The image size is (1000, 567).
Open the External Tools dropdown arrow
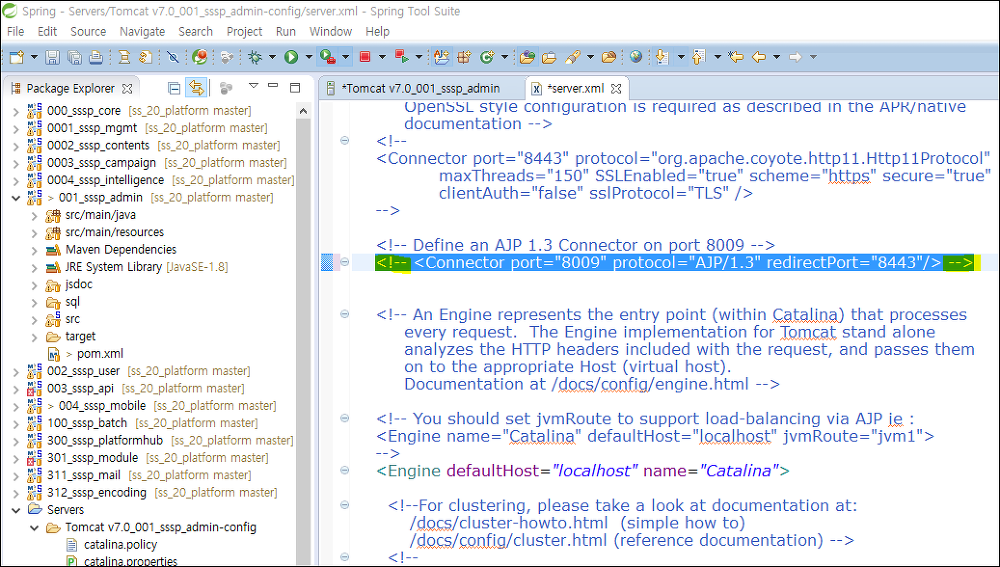[346, 57]
